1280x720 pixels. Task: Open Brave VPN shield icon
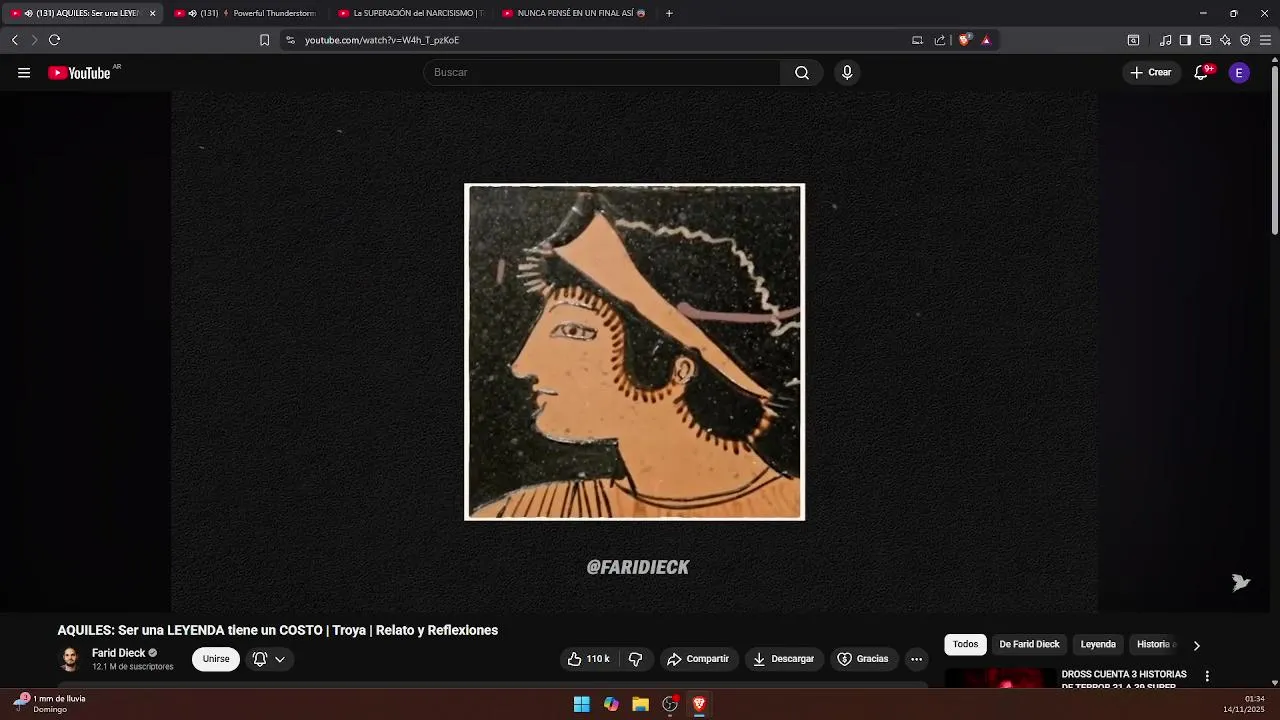click(x=1245, y=40)
